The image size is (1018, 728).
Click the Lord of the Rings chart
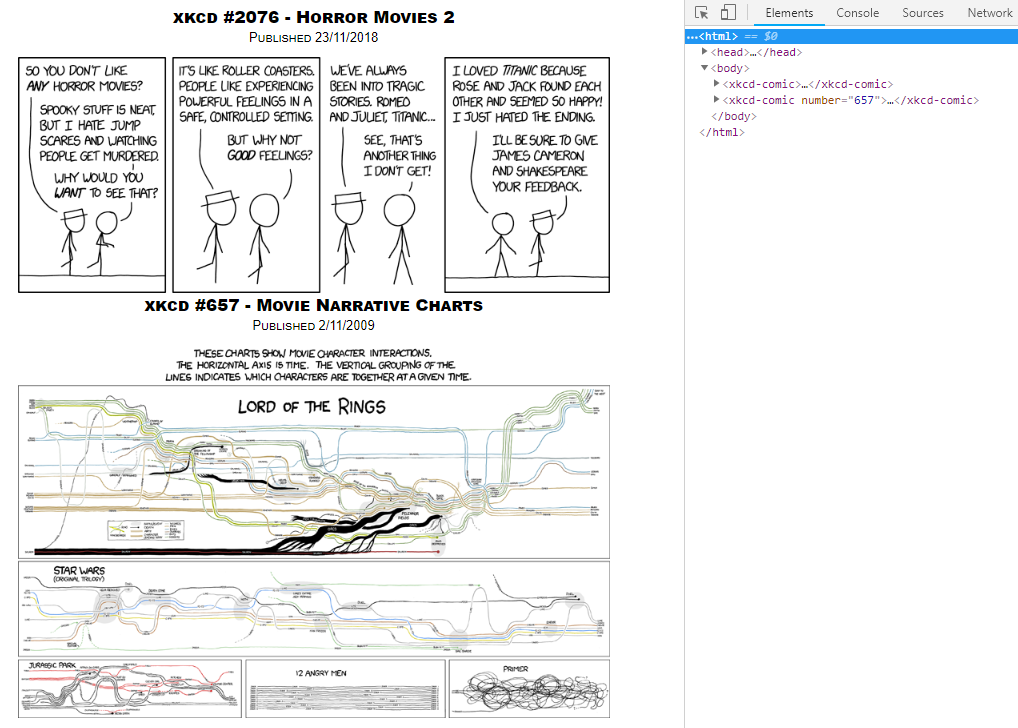tap(314, 472)
